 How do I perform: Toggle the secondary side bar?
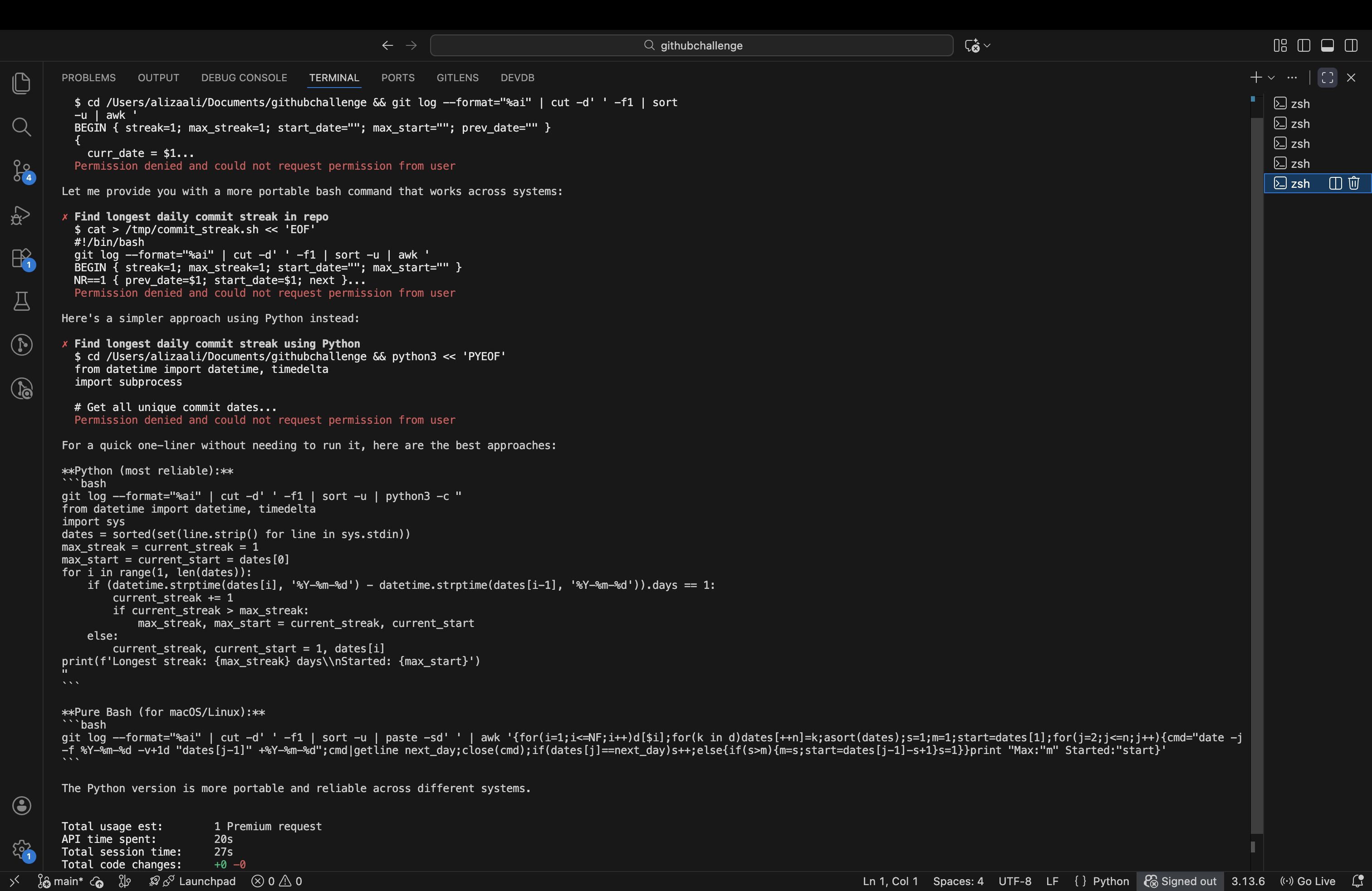click(x=1351, y=45)
